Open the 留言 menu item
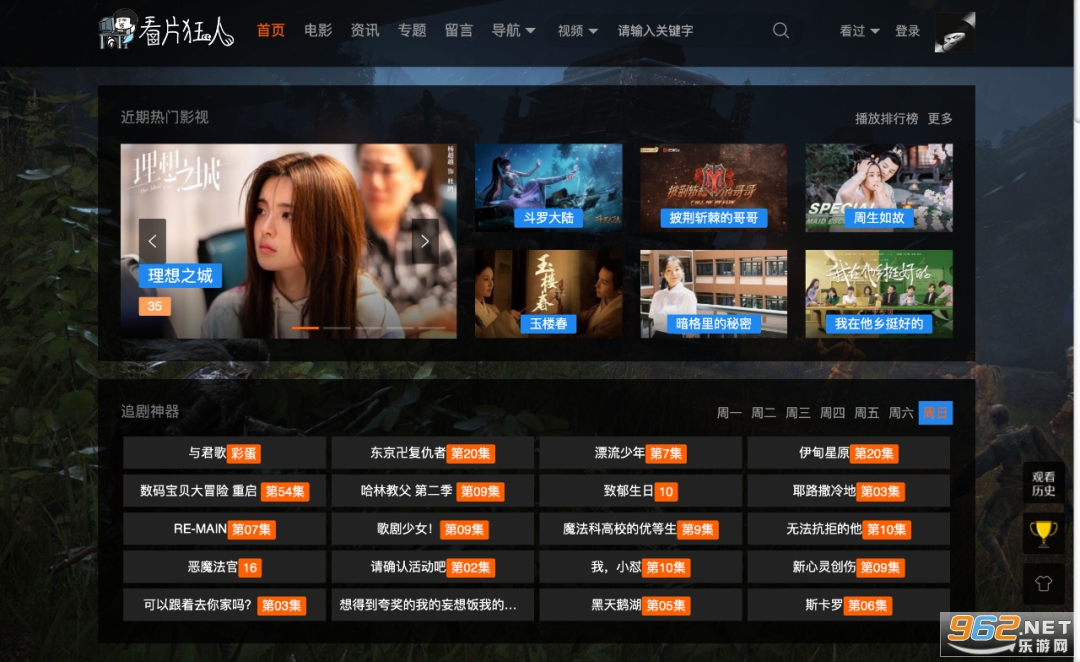The image size is (1080, 662). (x=458, y=30)
